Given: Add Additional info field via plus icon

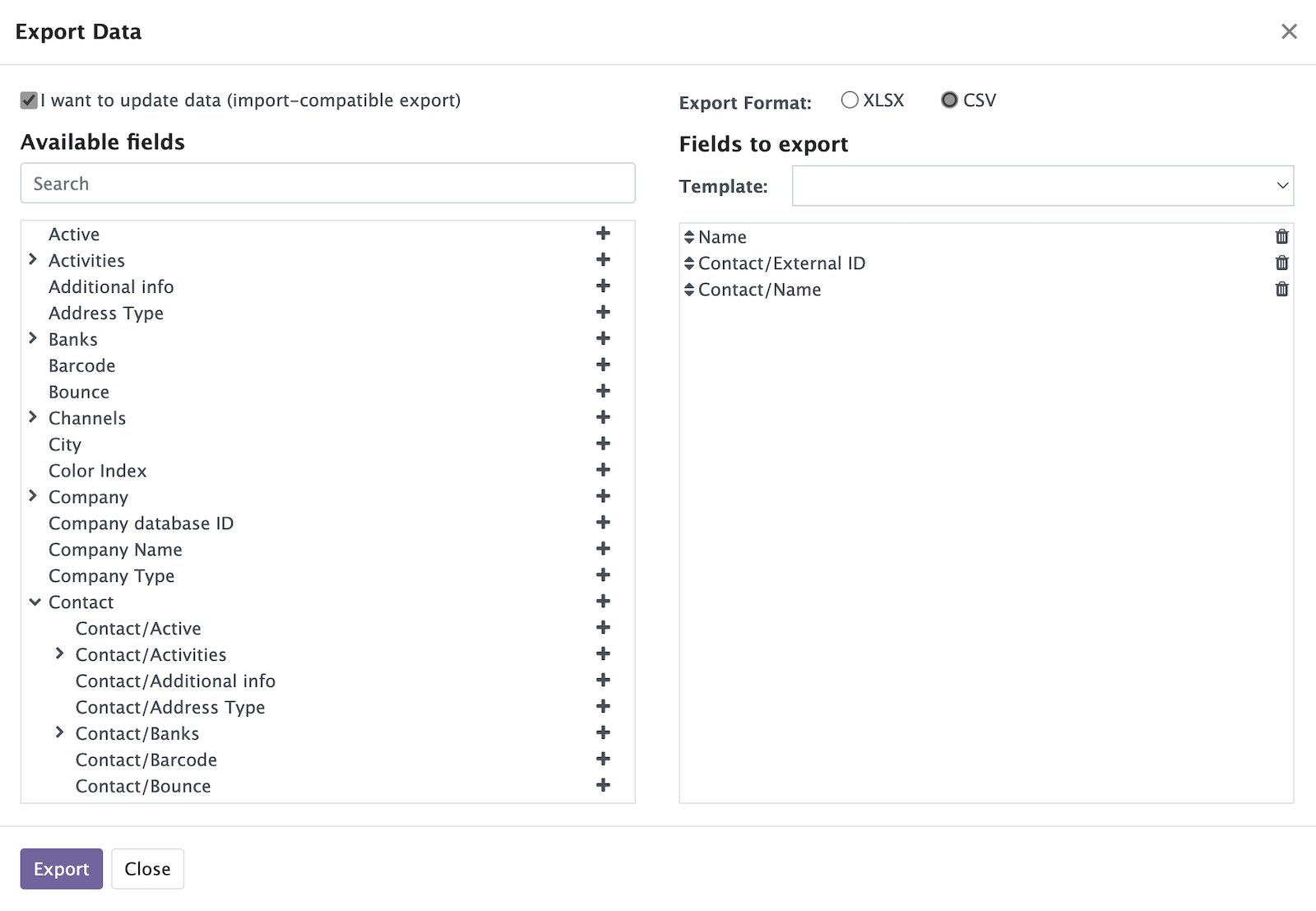Looking at the screenshot, I should pyautogui.click(x=603, y=286).
